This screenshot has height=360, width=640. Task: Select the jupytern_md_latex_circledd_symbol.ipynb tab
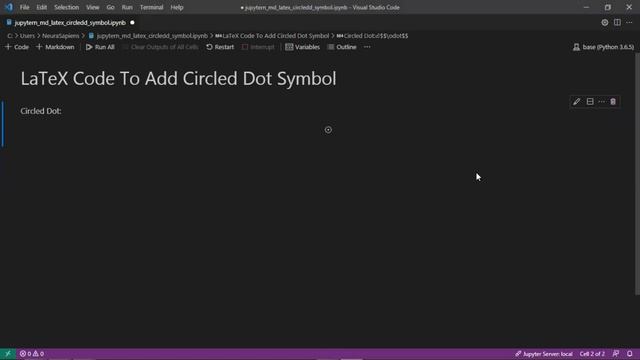pos(70,23)
